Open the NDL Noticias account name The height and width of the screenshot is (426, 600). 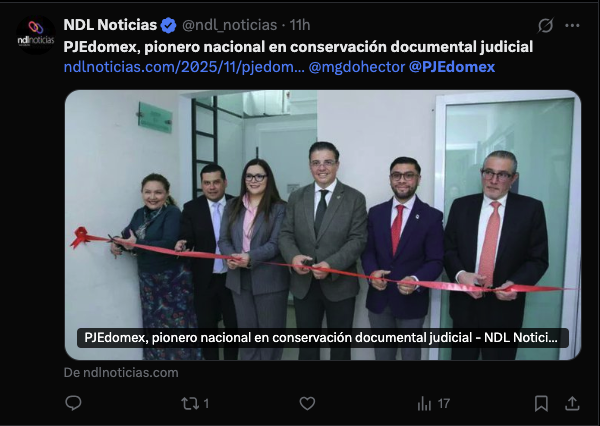(x=110, y=25)
